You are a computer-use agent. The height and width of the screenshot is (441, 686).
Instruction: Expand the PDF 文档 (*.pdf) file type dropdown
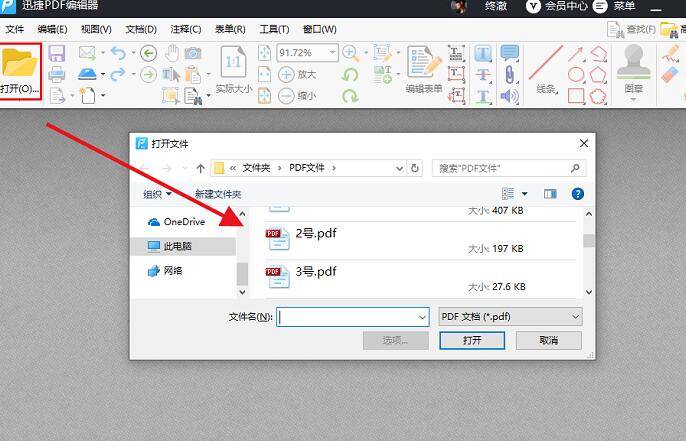574,317
